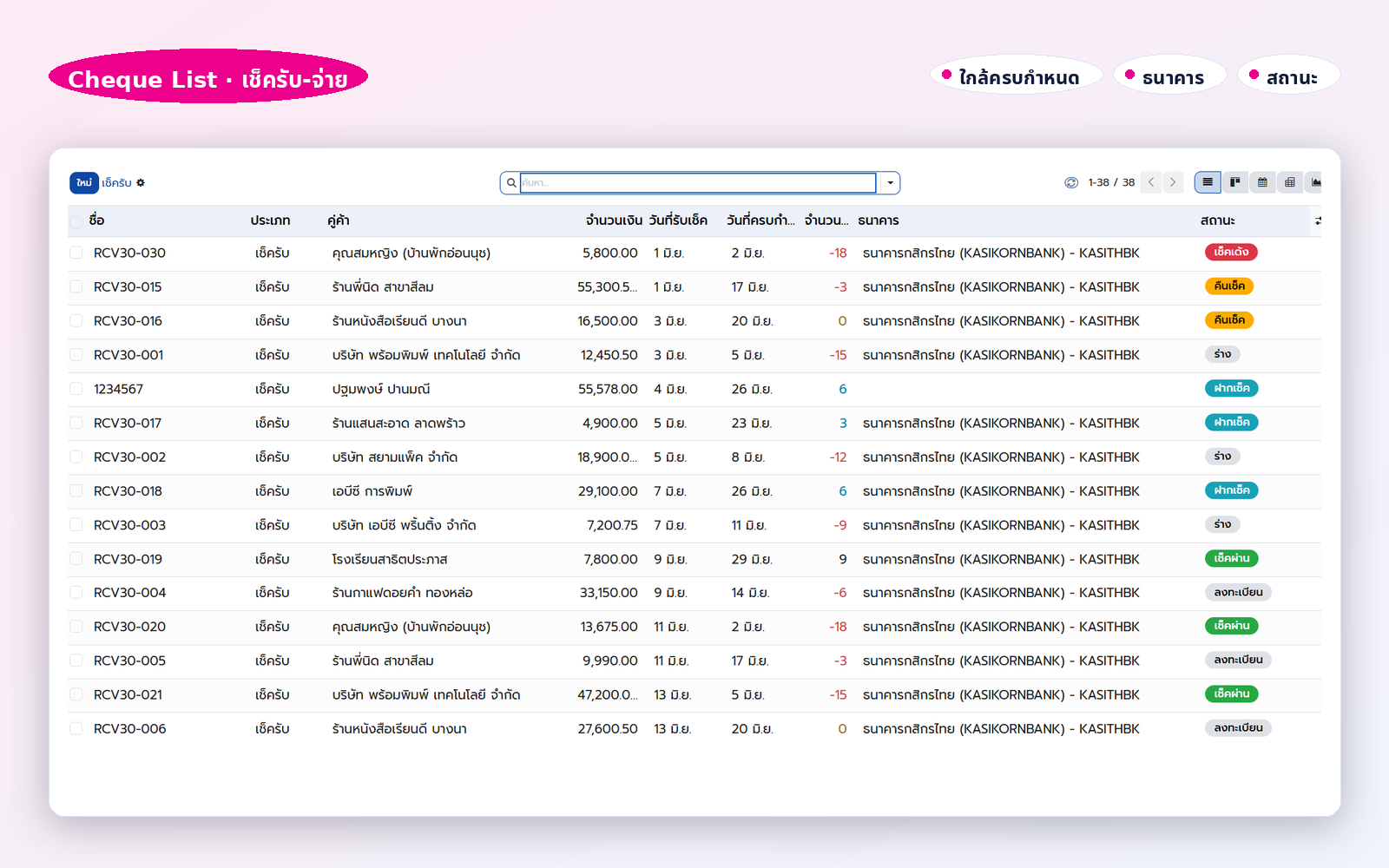
Task: Click the red เช็คเด้ง status badge for RCV30-030
Action: [x=1231, y=253]
